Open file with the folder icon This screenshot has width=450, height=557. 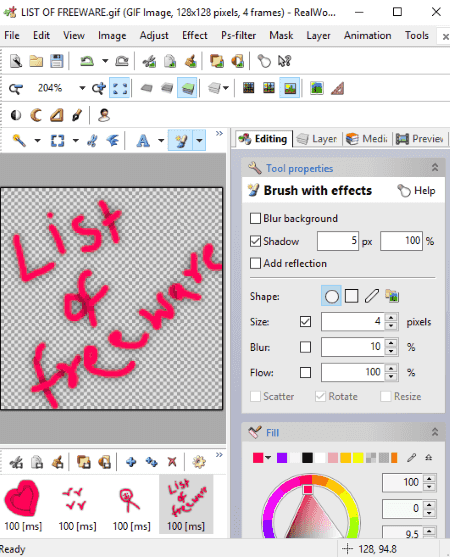[36, 61]
